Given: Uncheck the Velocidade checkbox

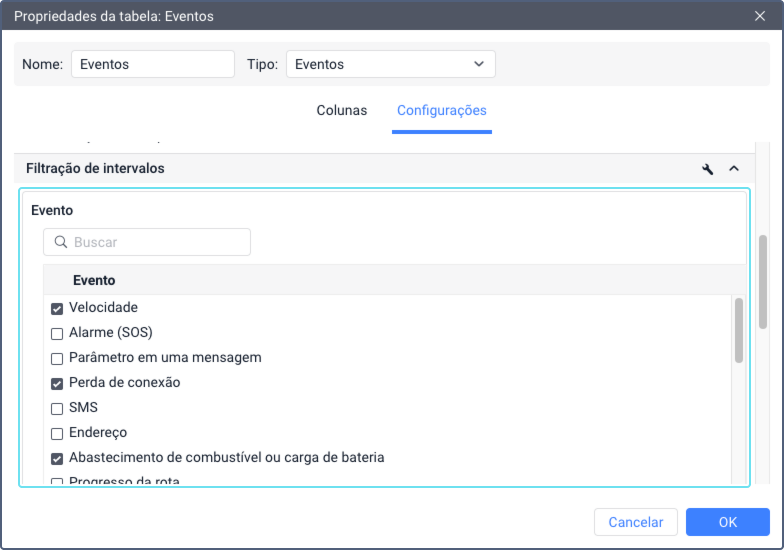Looking at the screenshot, I should pyautogui.click(x=57, y=308).
